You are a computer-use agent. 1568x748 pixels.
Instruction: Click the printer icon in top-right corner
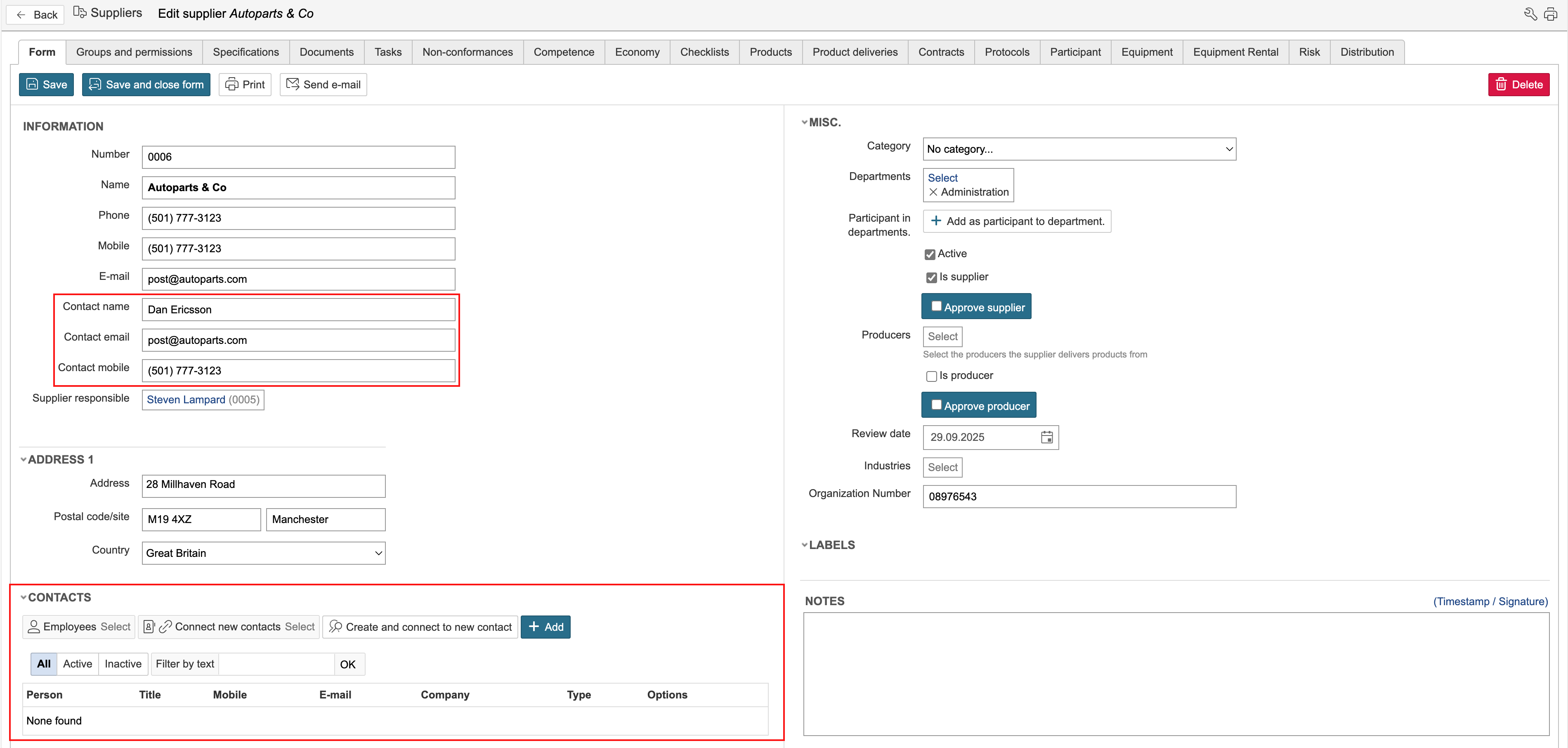[1550, 13]
